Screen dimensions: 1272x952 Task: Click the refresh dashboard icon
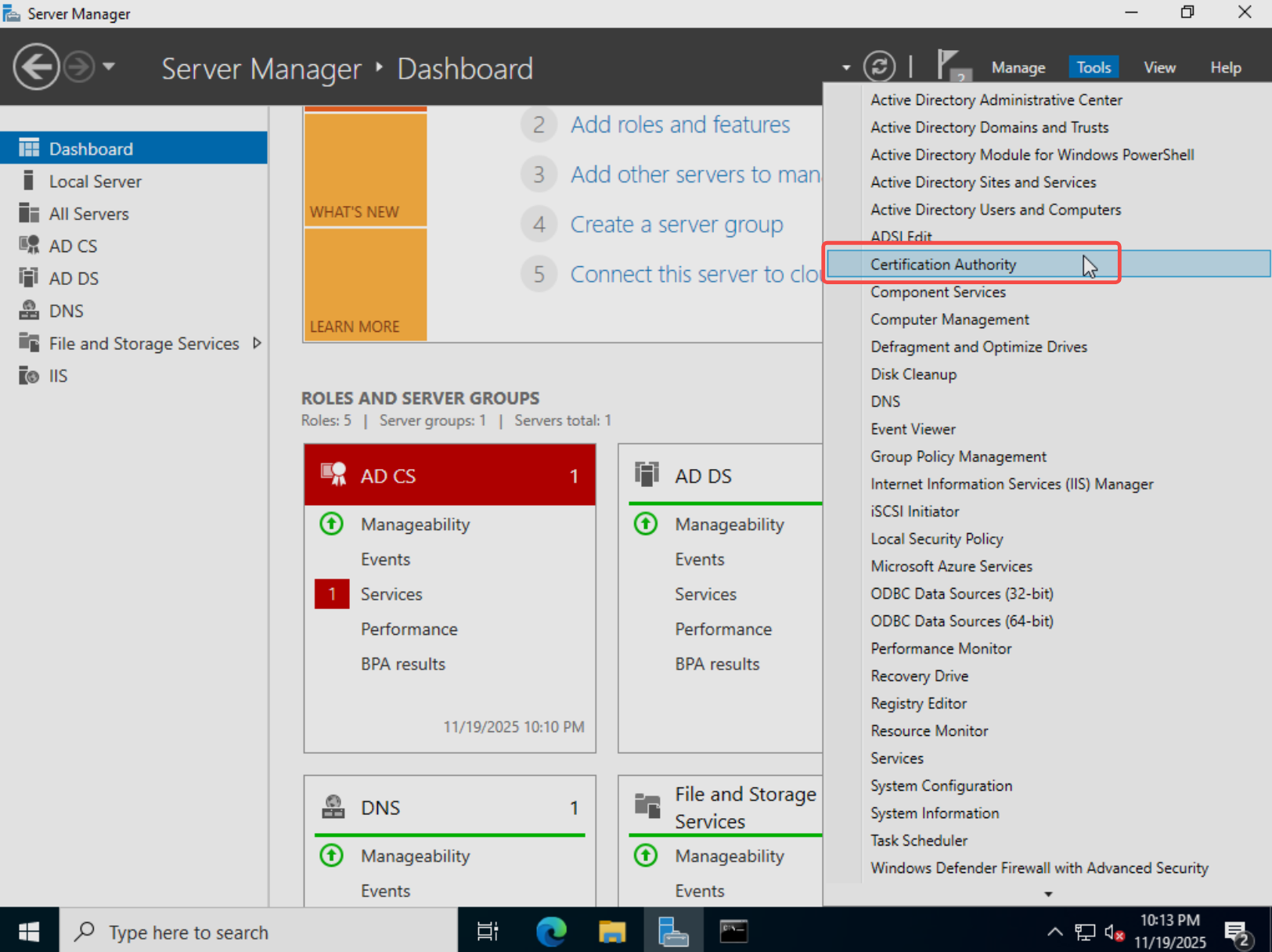coord(879,67)
